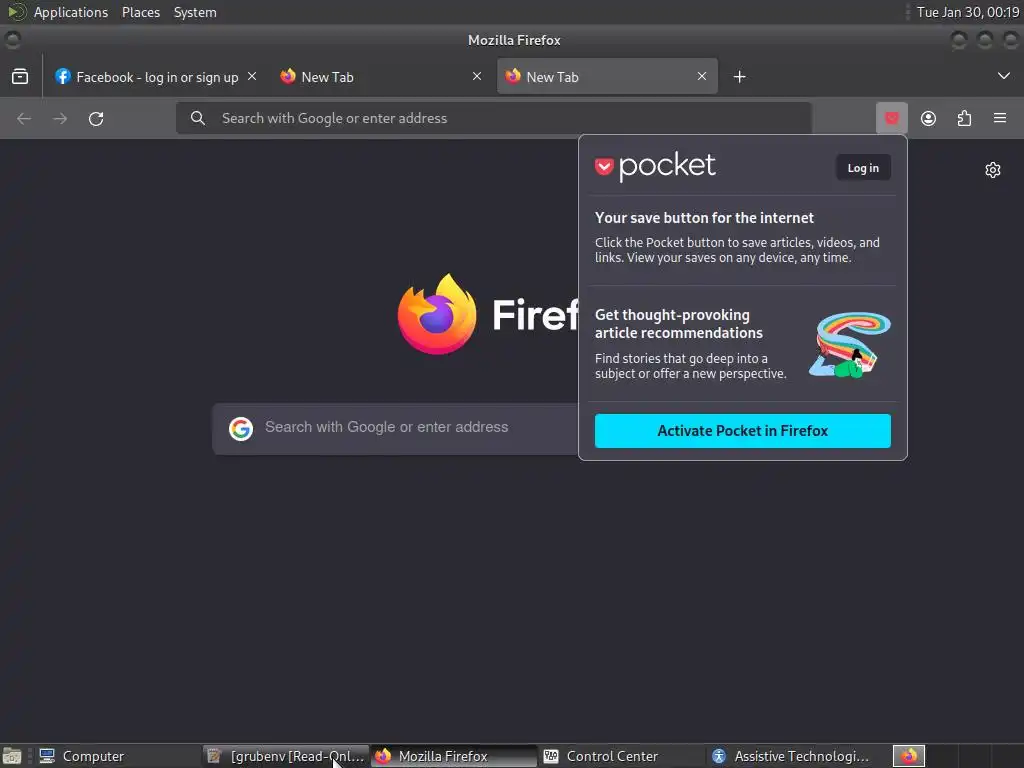
Task: Click the Google search box on page
Action: click(395, 428)
